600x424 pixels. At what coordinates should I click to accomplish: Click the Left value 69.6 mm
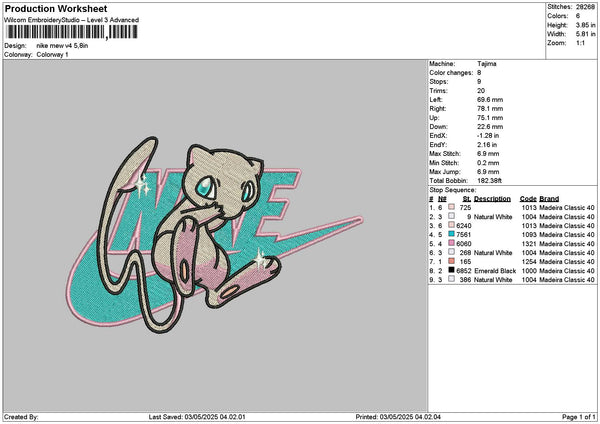(x=490, y=100)
